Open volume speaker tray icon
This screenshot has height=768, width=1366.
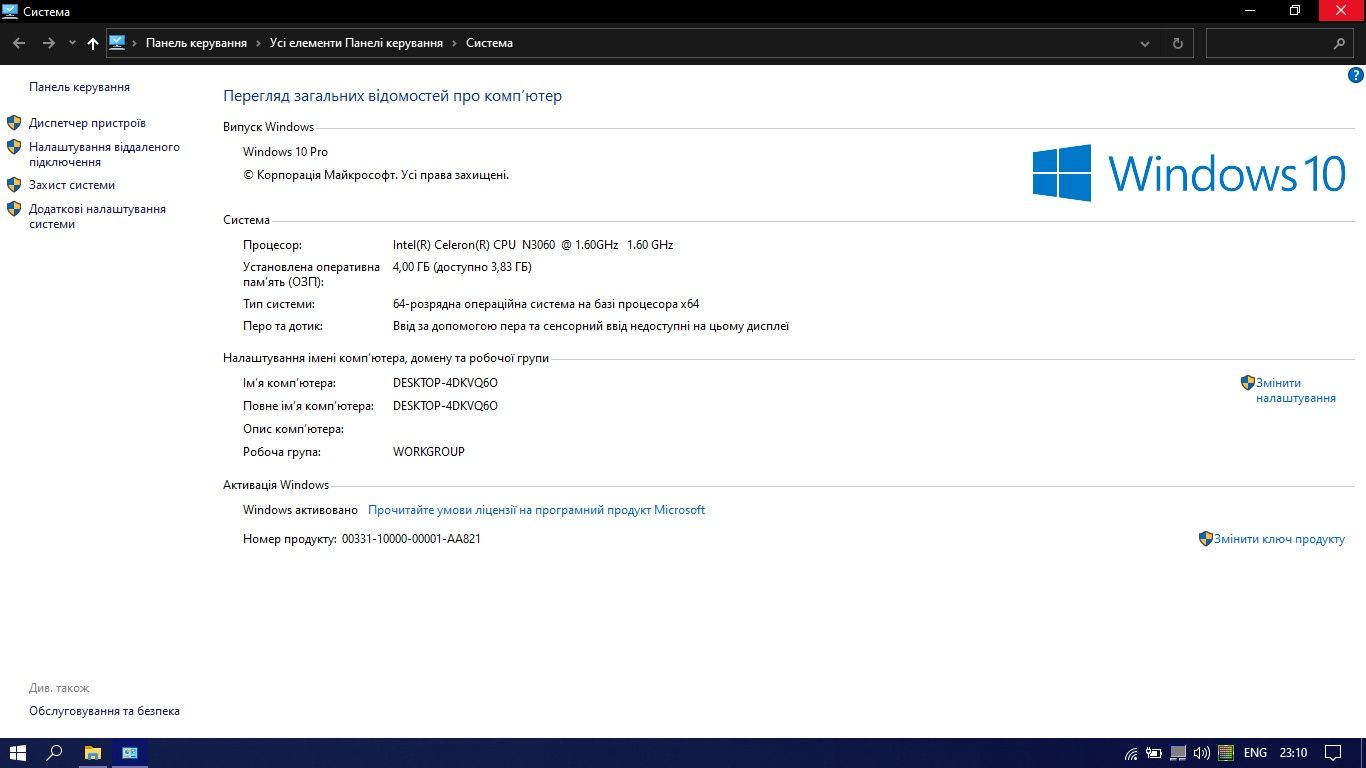tap(1201, 753)
